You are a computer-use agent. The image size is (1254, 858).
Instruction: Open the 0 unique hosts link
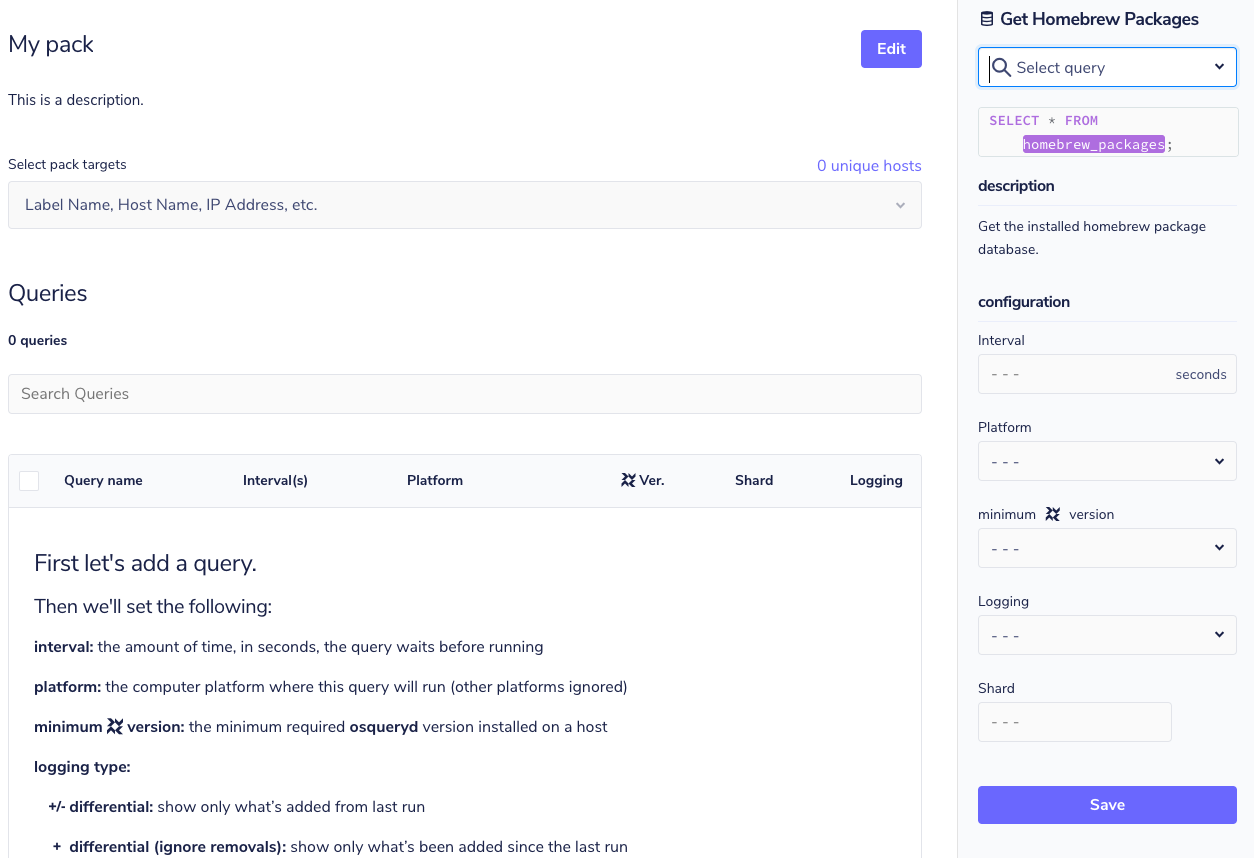[869, 165]
